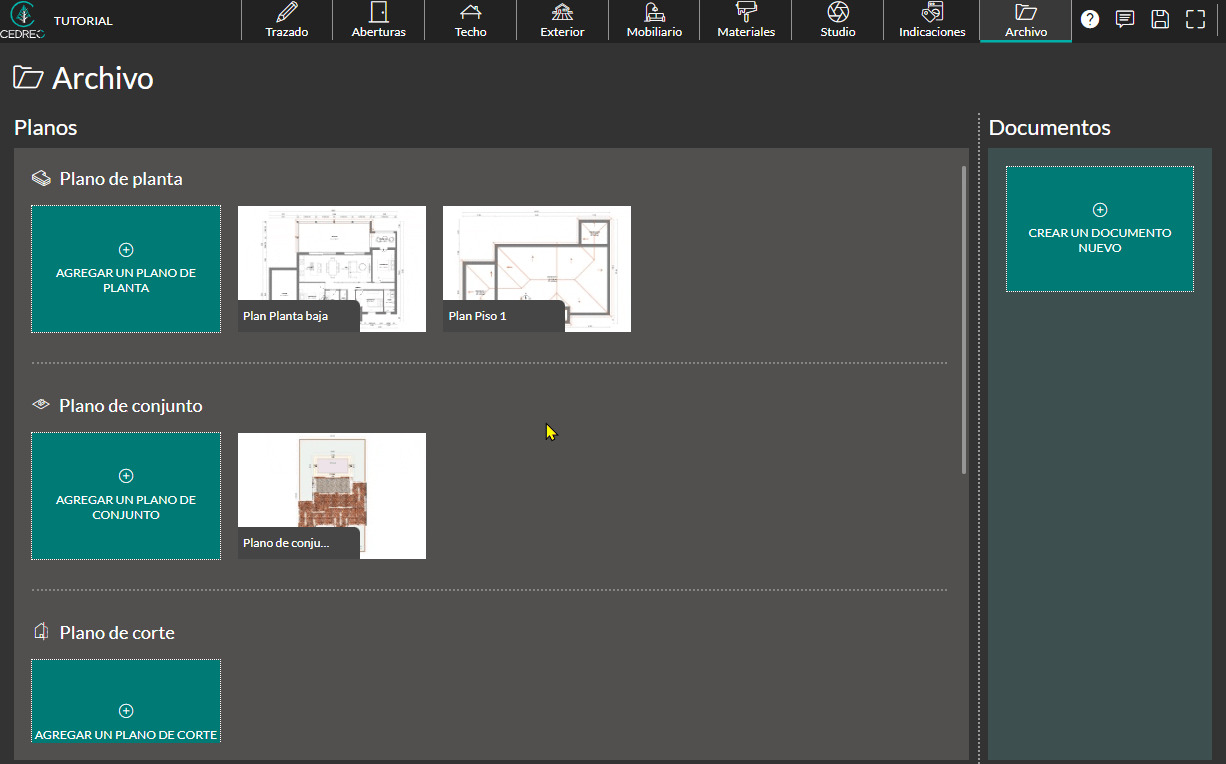Click the Plano de corte heading

(117, 633)
